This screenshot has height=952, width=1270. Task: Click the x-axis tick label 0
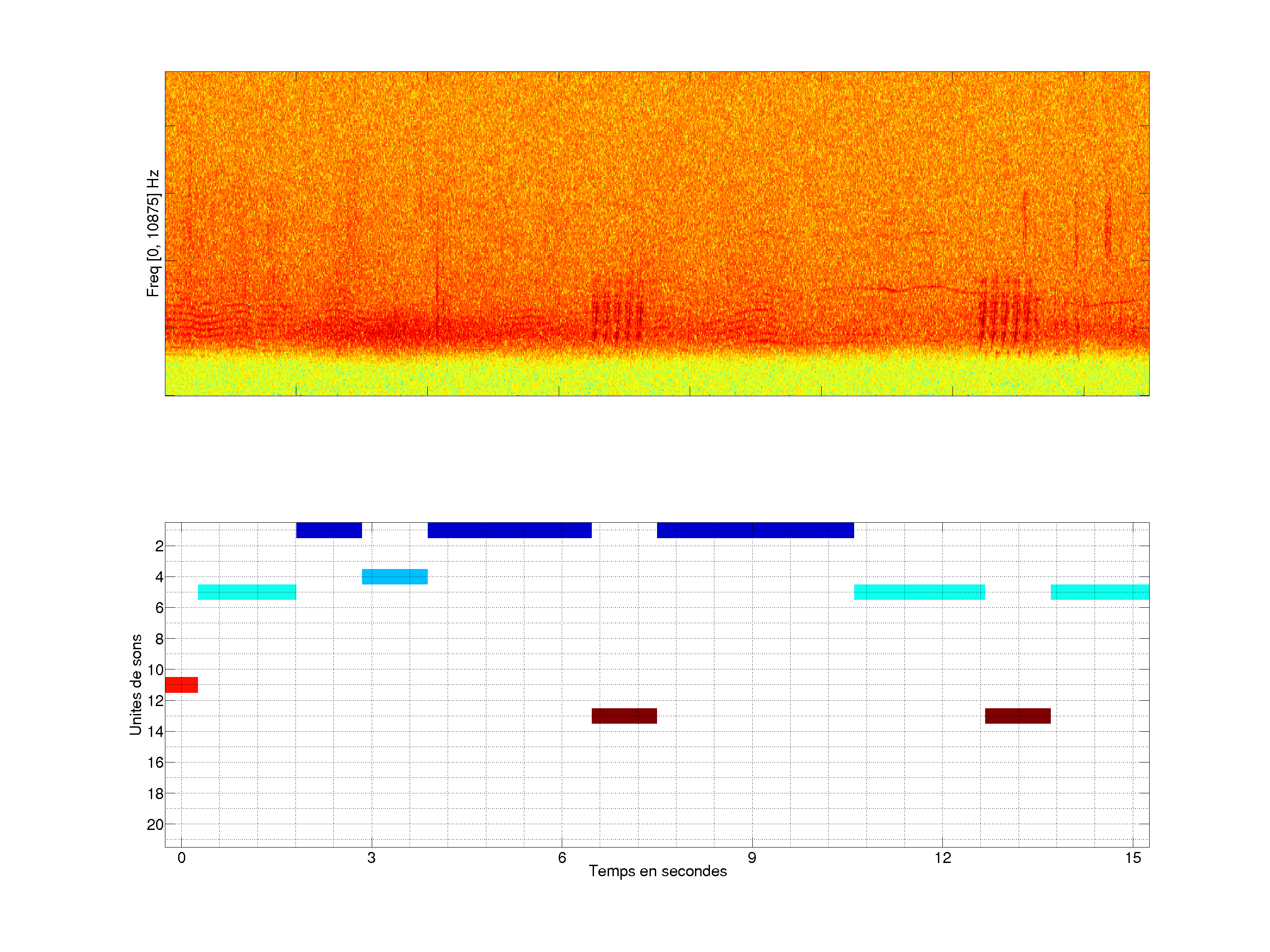pos(181,858)
